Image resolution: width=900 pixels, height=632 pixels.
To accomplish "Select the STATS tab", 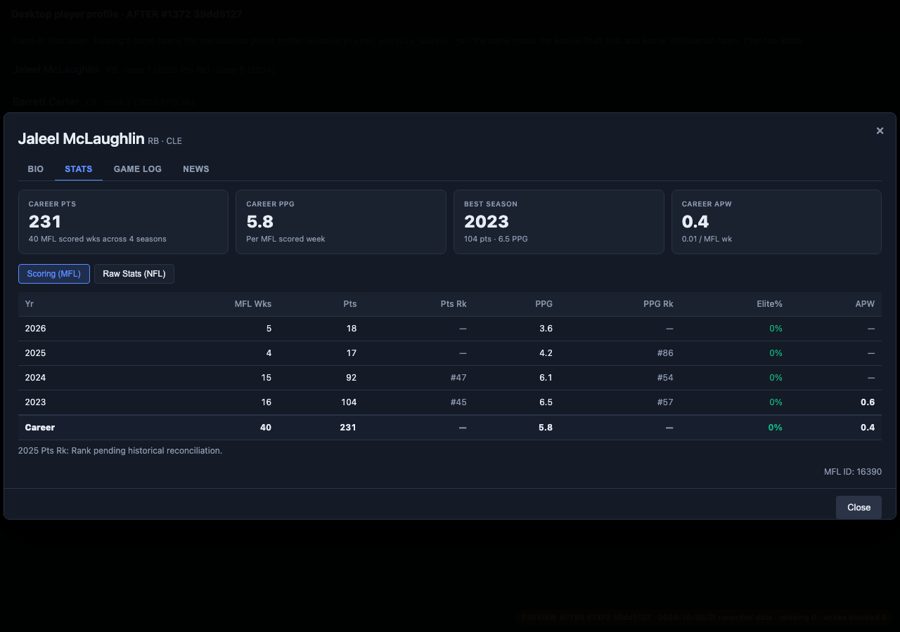I will 79,169.
